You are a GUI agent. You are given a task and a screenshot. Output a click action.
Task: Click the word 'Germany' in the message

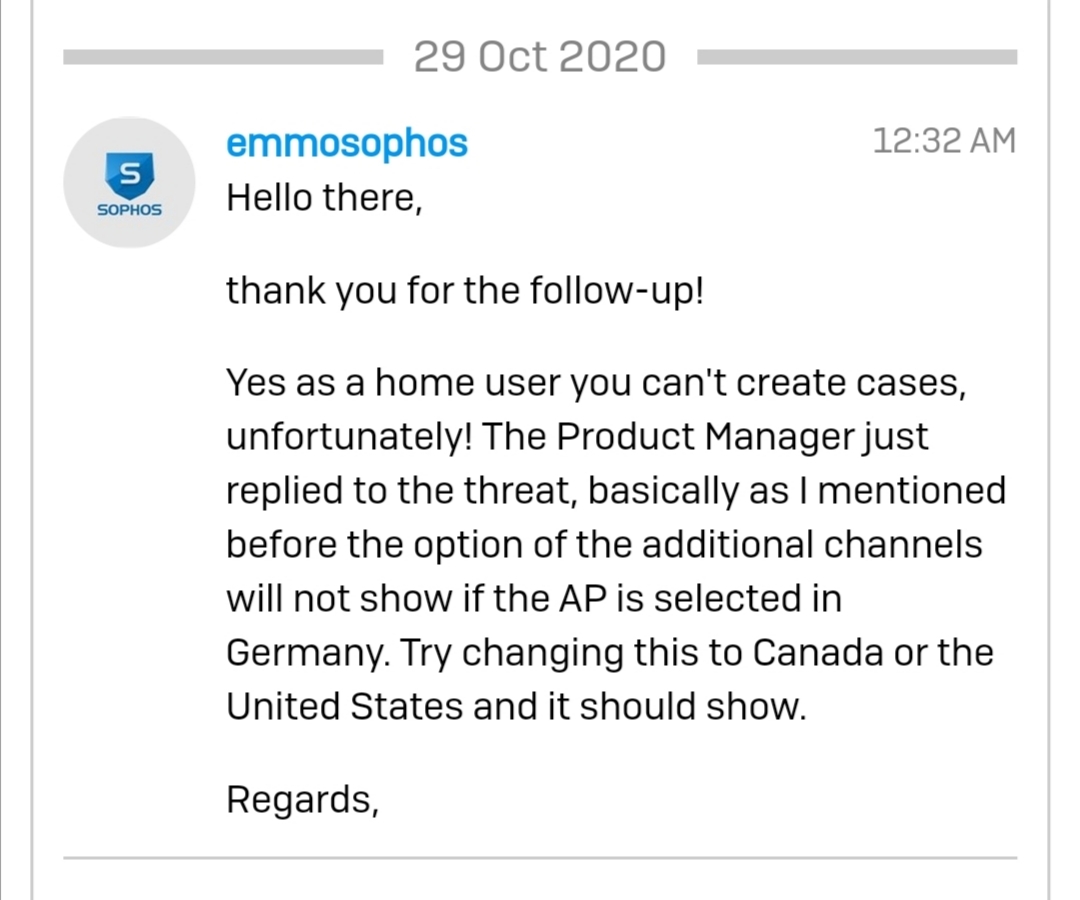(308, 653)
